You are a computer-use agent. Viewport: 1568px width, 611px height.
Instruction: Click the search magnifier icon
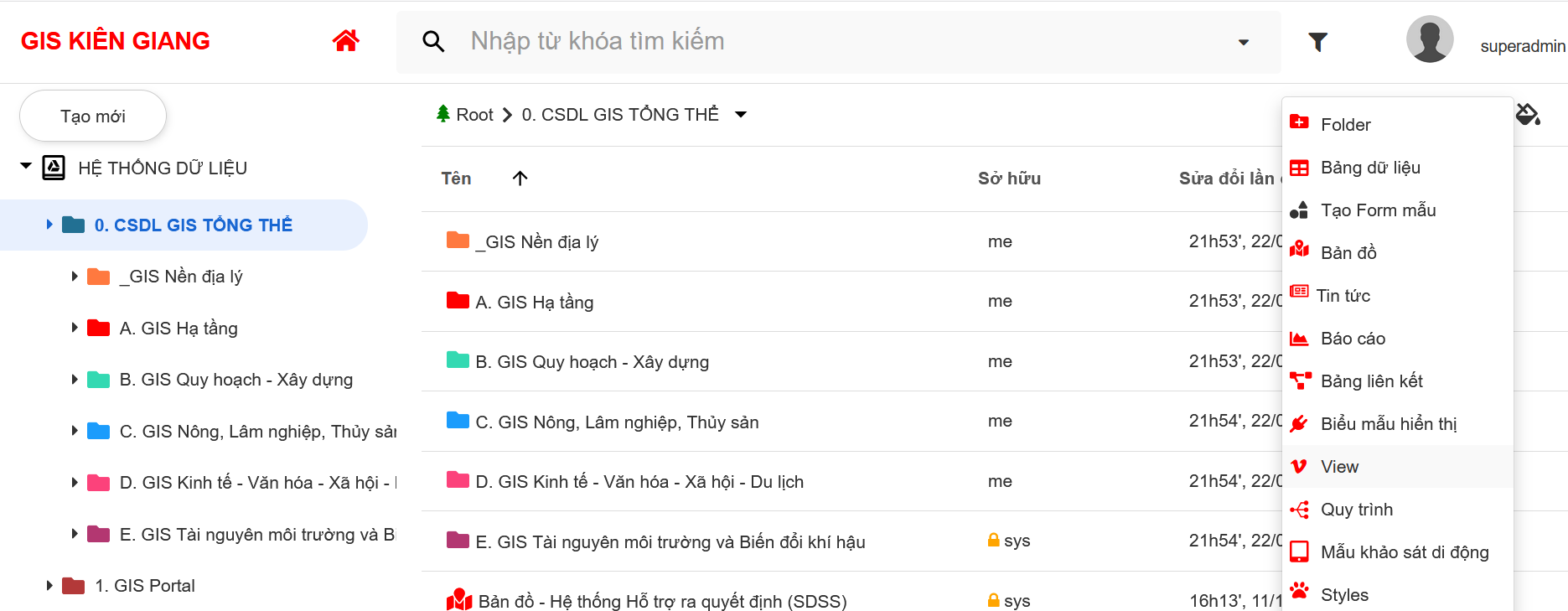[433, 41]
